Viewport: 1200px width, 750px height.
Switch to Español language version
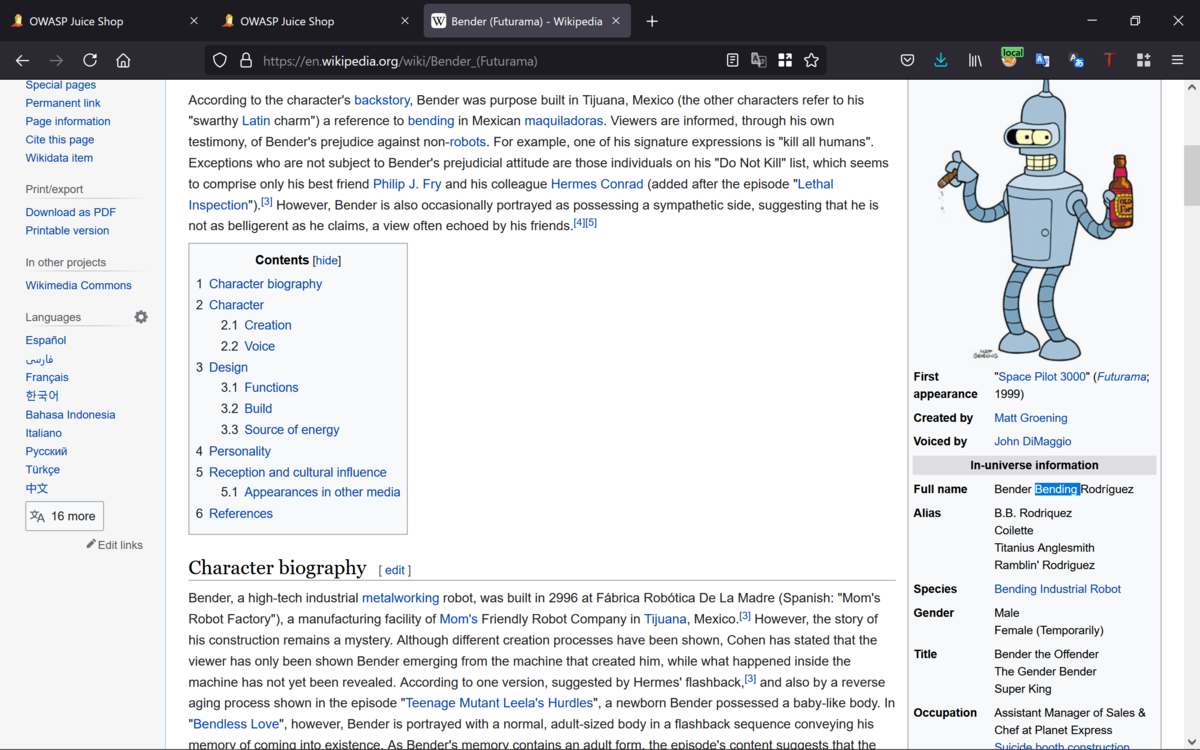click(46, 340)
